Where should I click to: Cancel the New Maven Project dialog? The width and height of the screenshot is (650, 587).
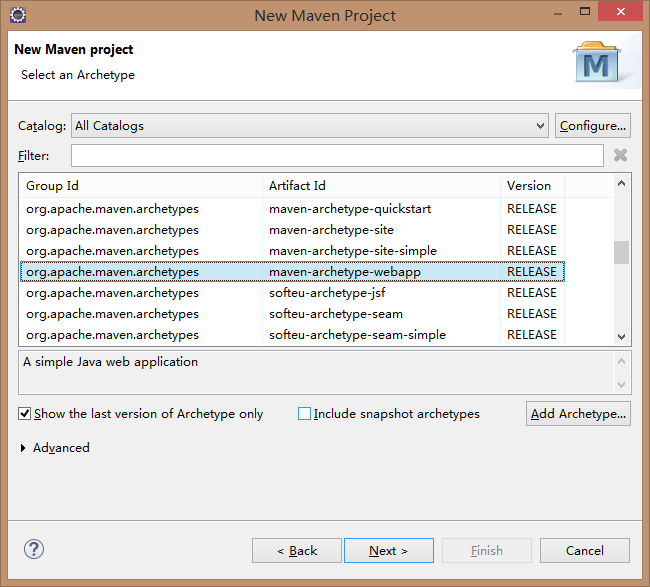585,551
